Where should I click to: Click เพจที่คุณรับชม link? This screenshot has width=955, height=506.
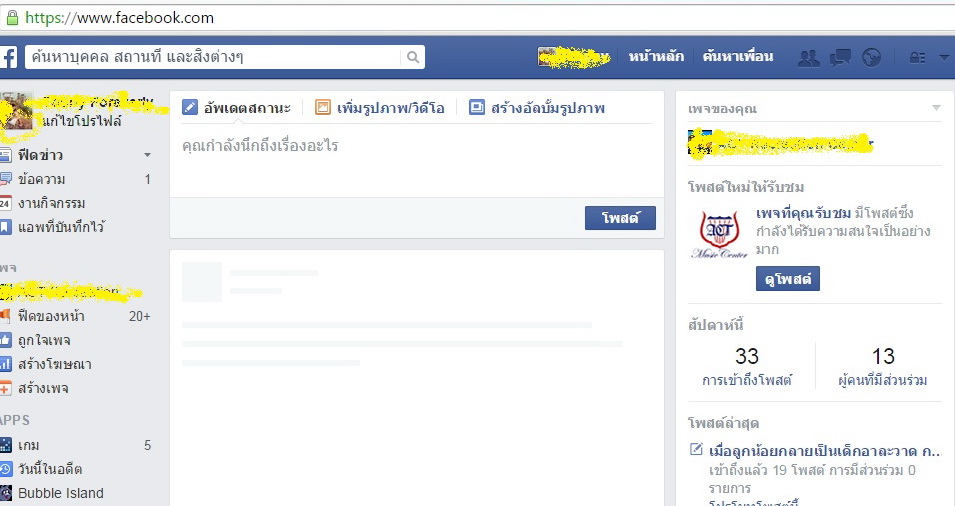[803, 213]
